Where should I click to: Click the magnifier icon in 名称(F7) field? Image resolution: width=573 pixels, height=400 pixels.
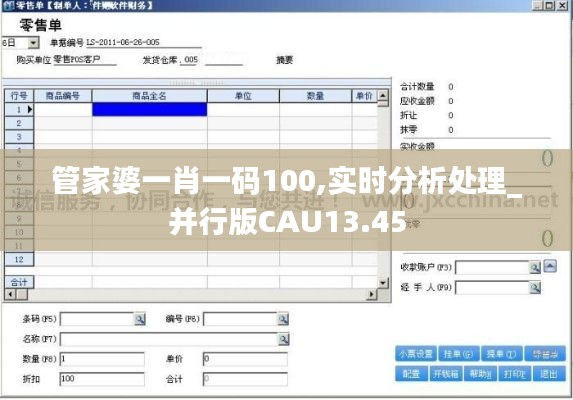[284, 339]
